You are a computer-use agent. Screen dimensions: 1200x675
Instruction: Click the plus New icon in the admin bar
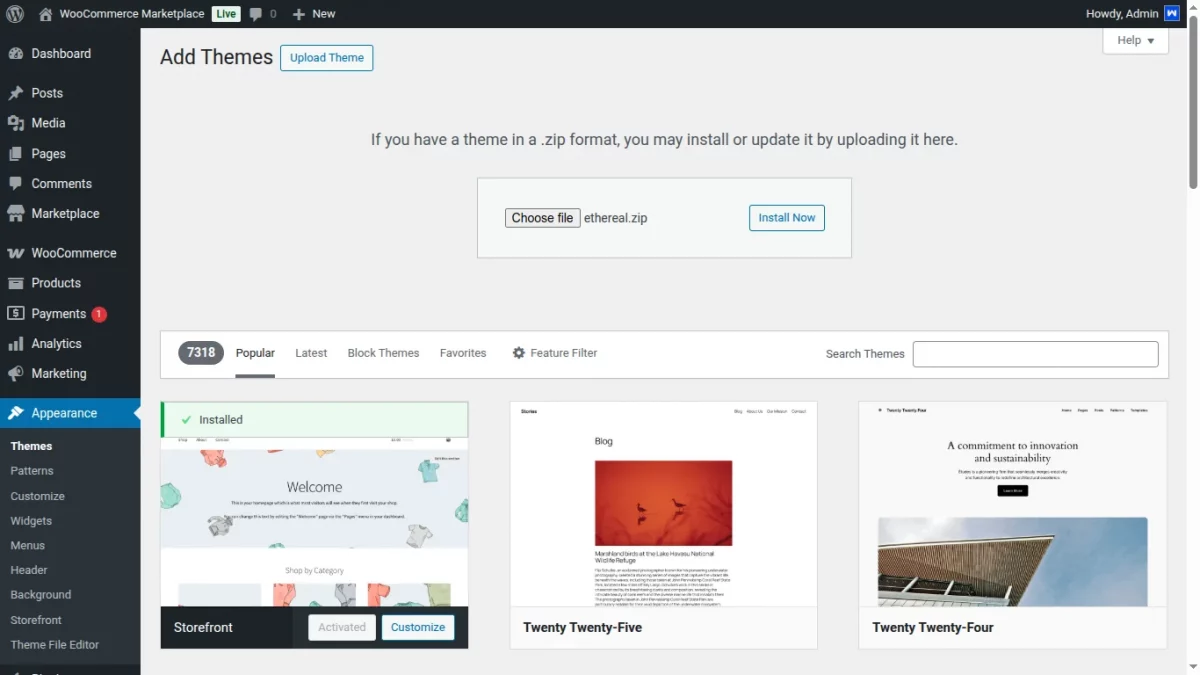pos(298,14)
